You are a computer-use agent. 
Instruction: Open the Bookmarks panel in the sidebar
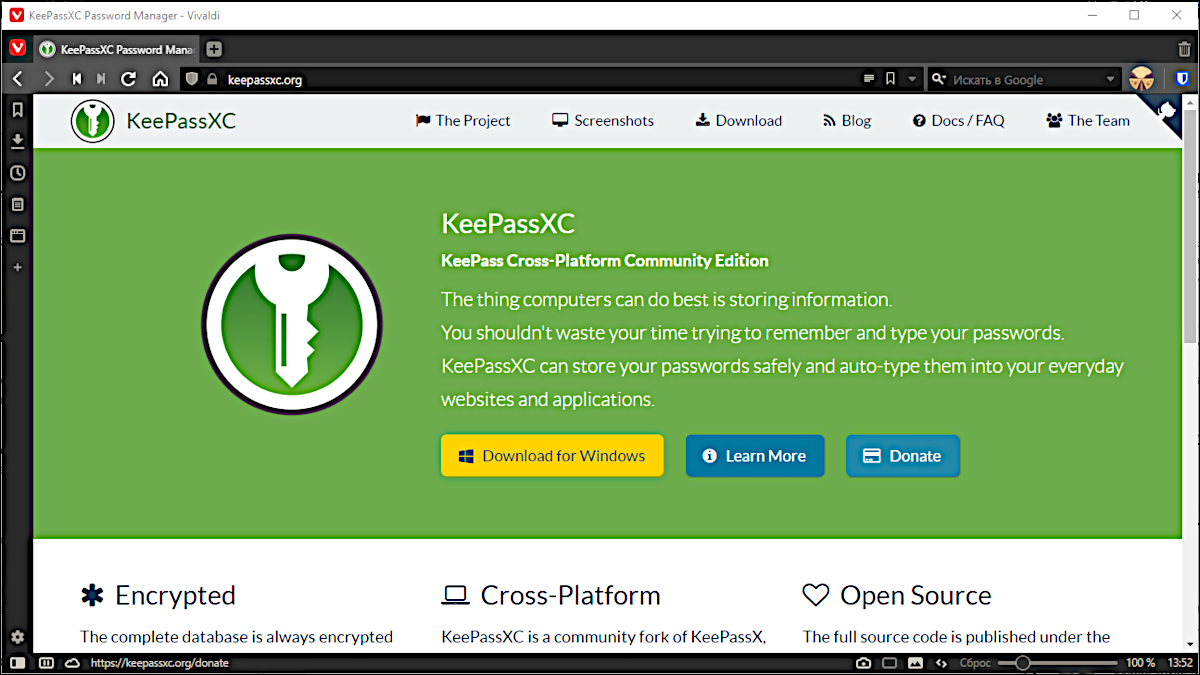click(x=16, y=110)
